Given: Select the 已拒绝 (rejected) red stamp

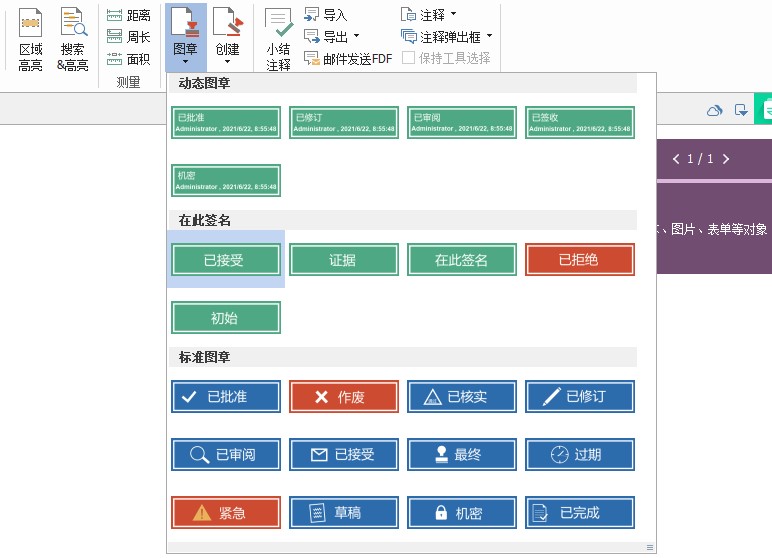Looking at the screenshot, I should pyautogui.click(x=580, y=260).
